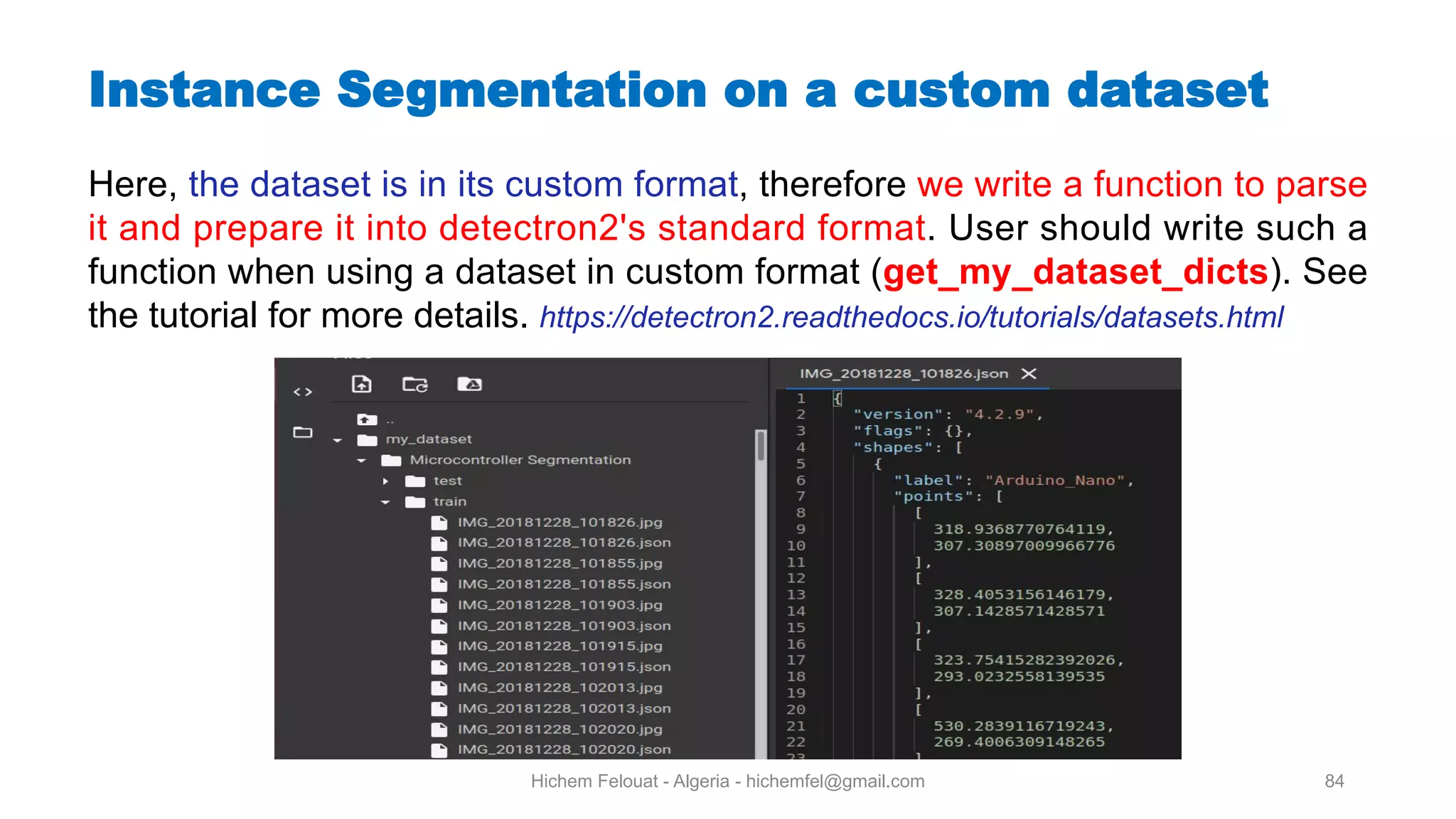Select the train folder name
The width and height of the screenshot is (1456, 819).
coord(450,502)
